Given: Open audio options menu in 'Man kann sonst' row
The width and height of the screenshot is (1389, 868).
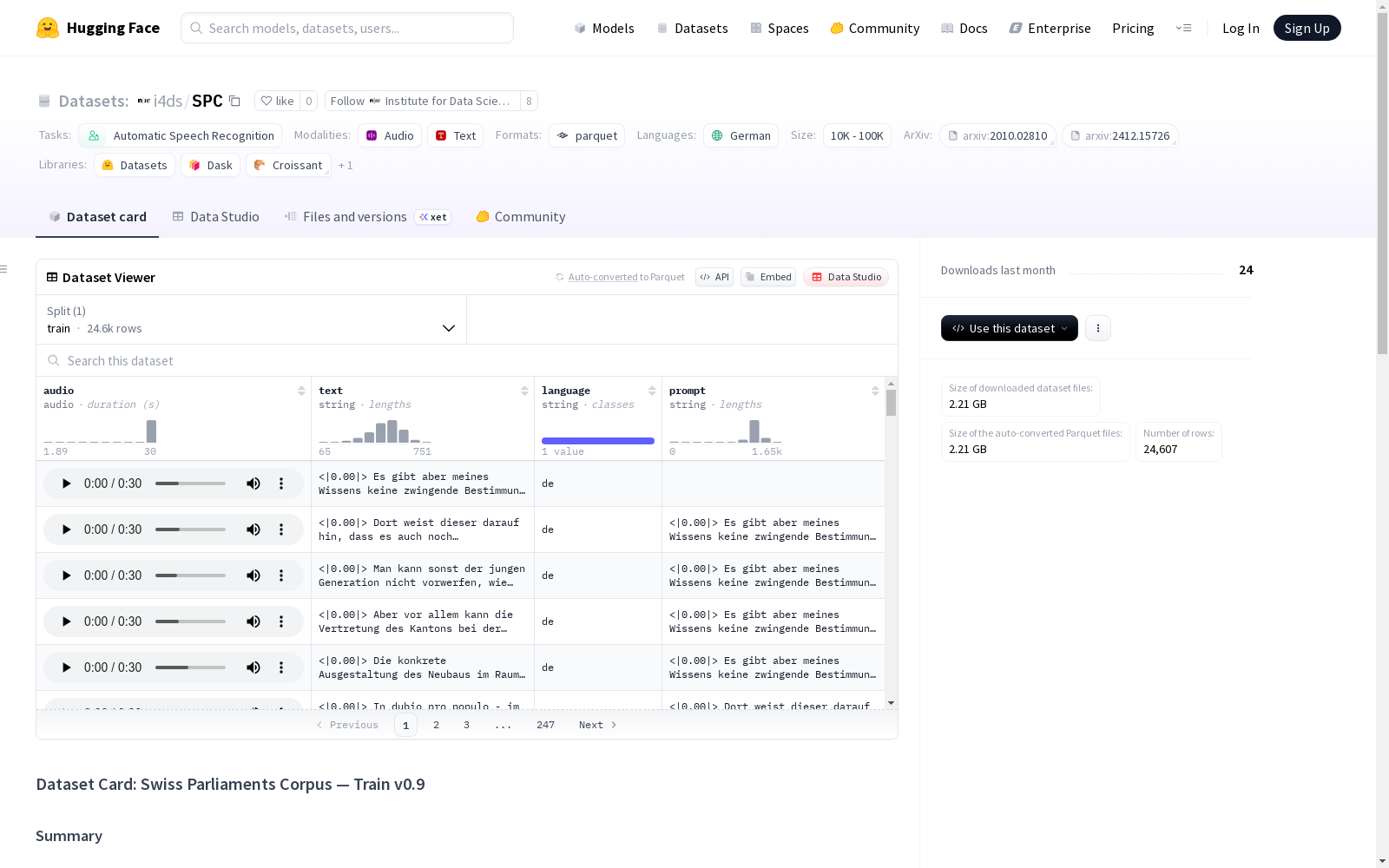Looking at the screenshot, I should click(281, 575).
